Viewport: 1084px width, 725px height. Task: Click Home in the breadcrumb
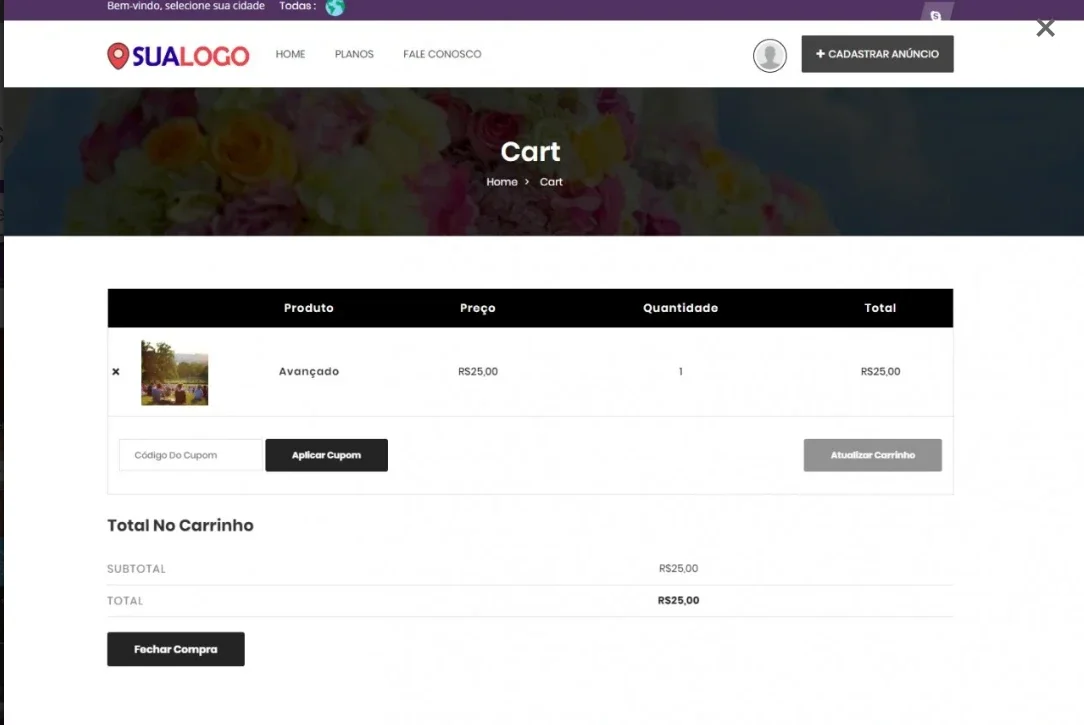coord(502,182)
